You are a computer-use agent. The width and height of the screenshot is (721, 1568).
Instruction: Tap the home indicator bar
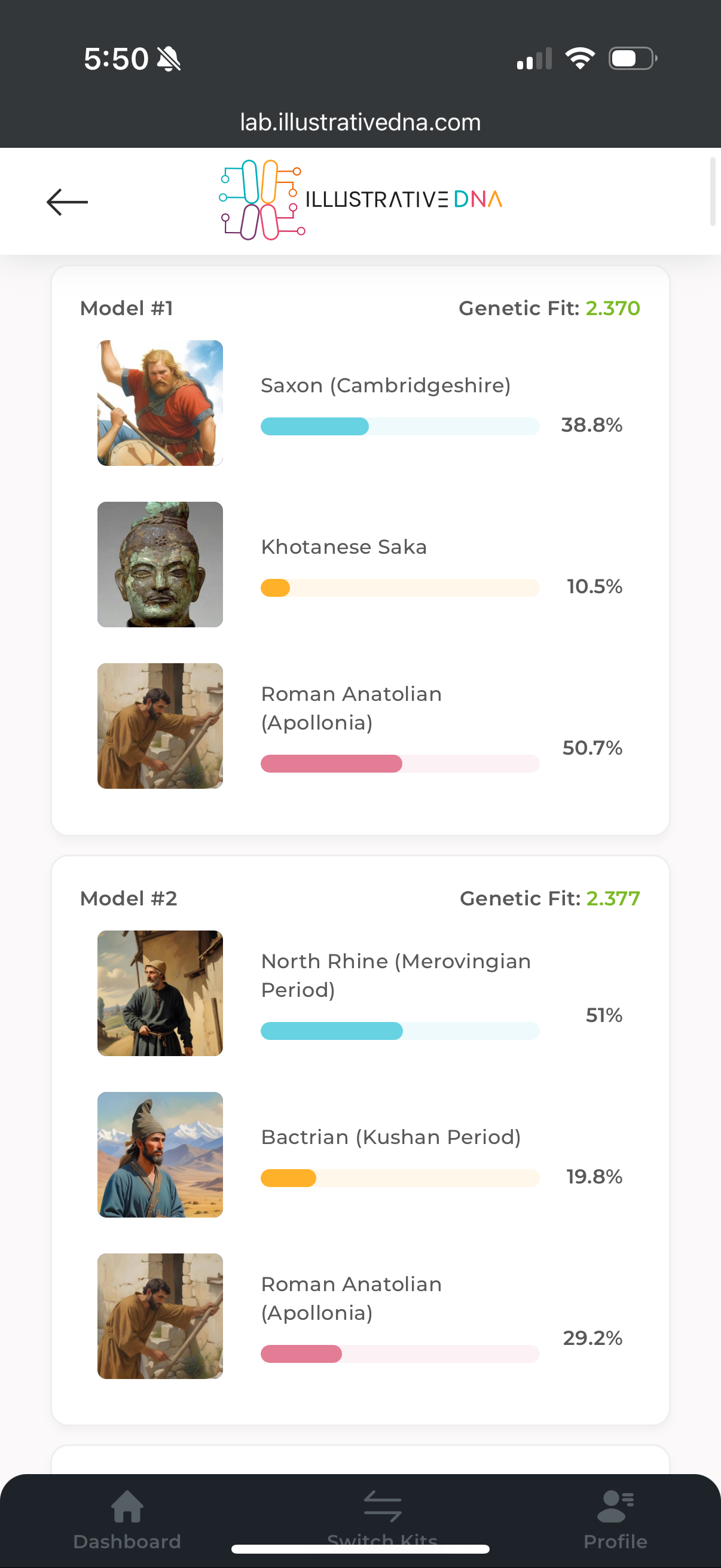360,1549
